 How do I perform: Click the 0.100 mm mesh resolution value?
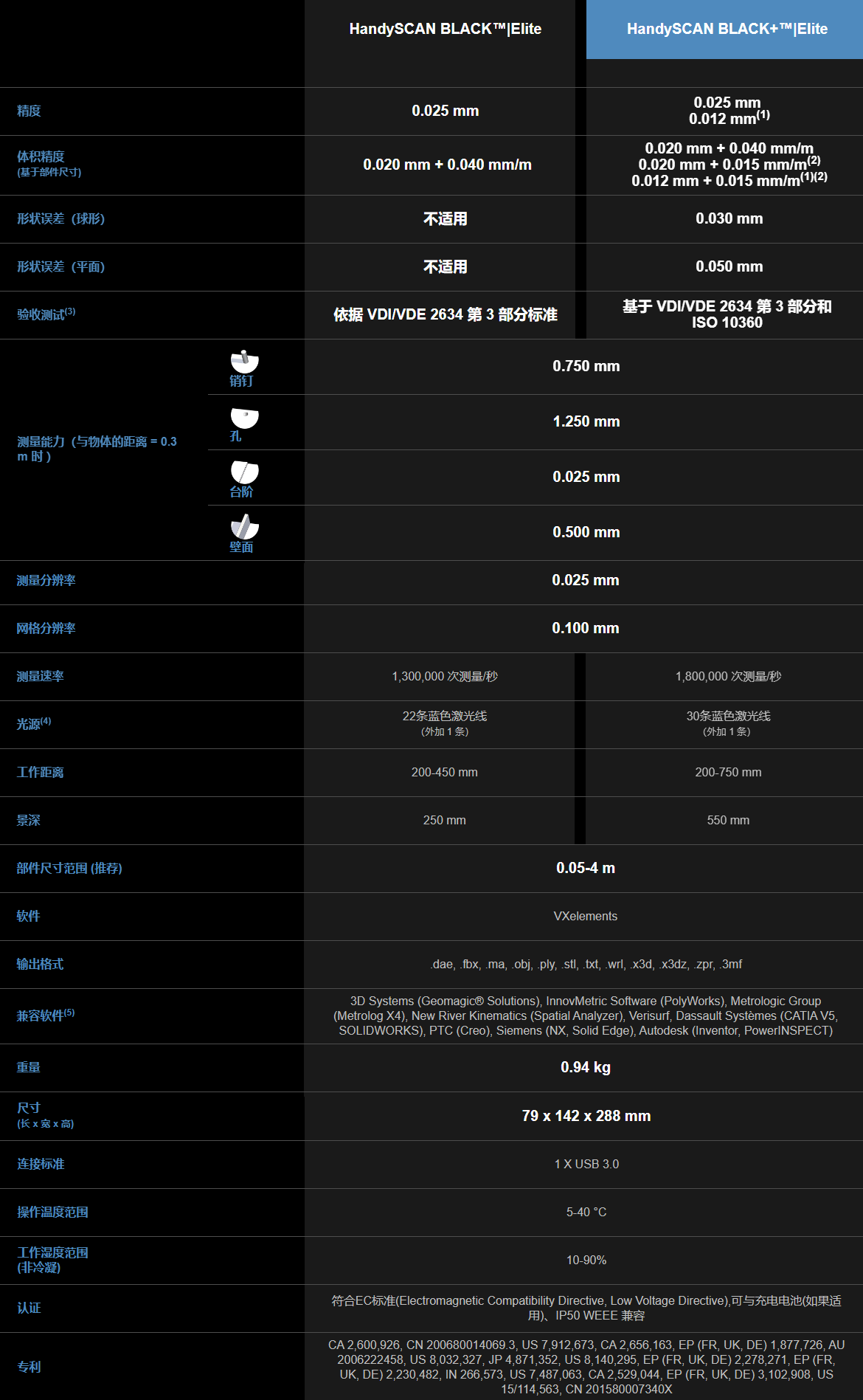tap(586, 628)
